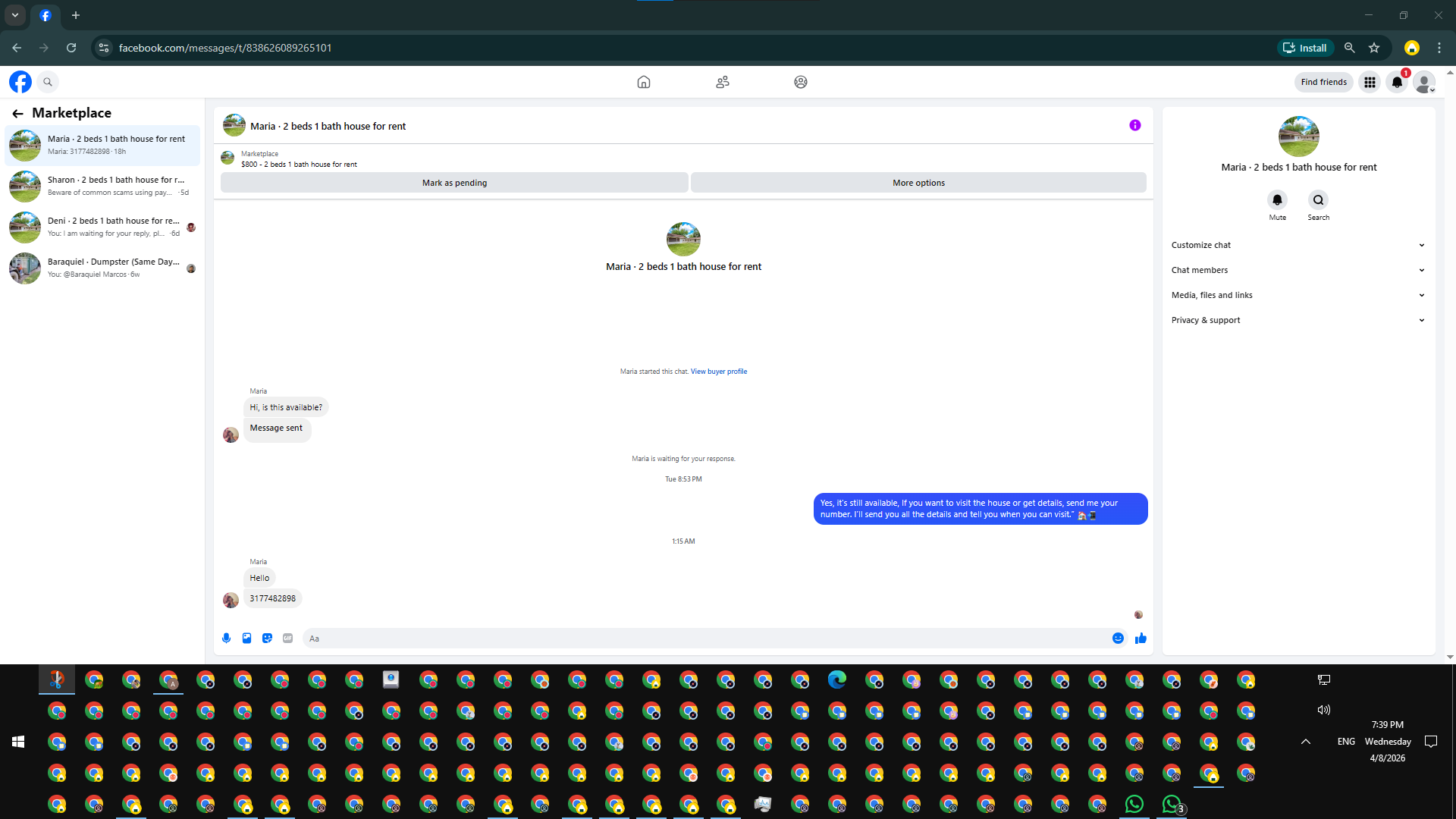
Task: Mute this conversation
Action: point(1277,200)
